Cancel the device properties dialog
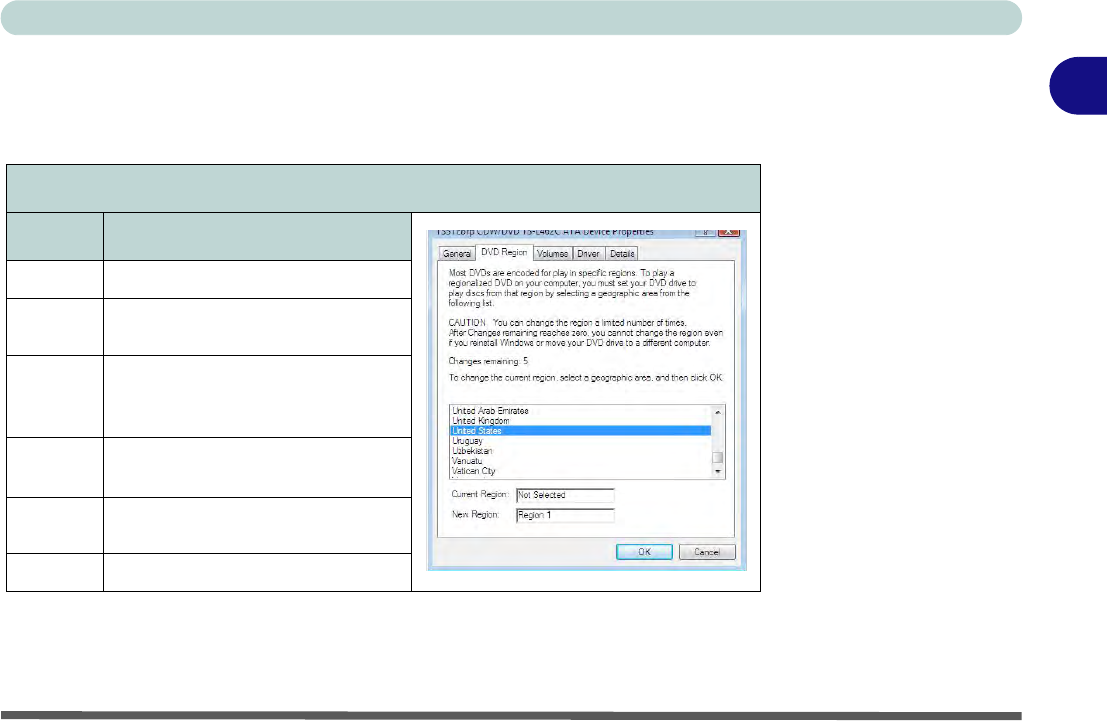Viewport: 1107px width, 721px height. pos(707,552)
